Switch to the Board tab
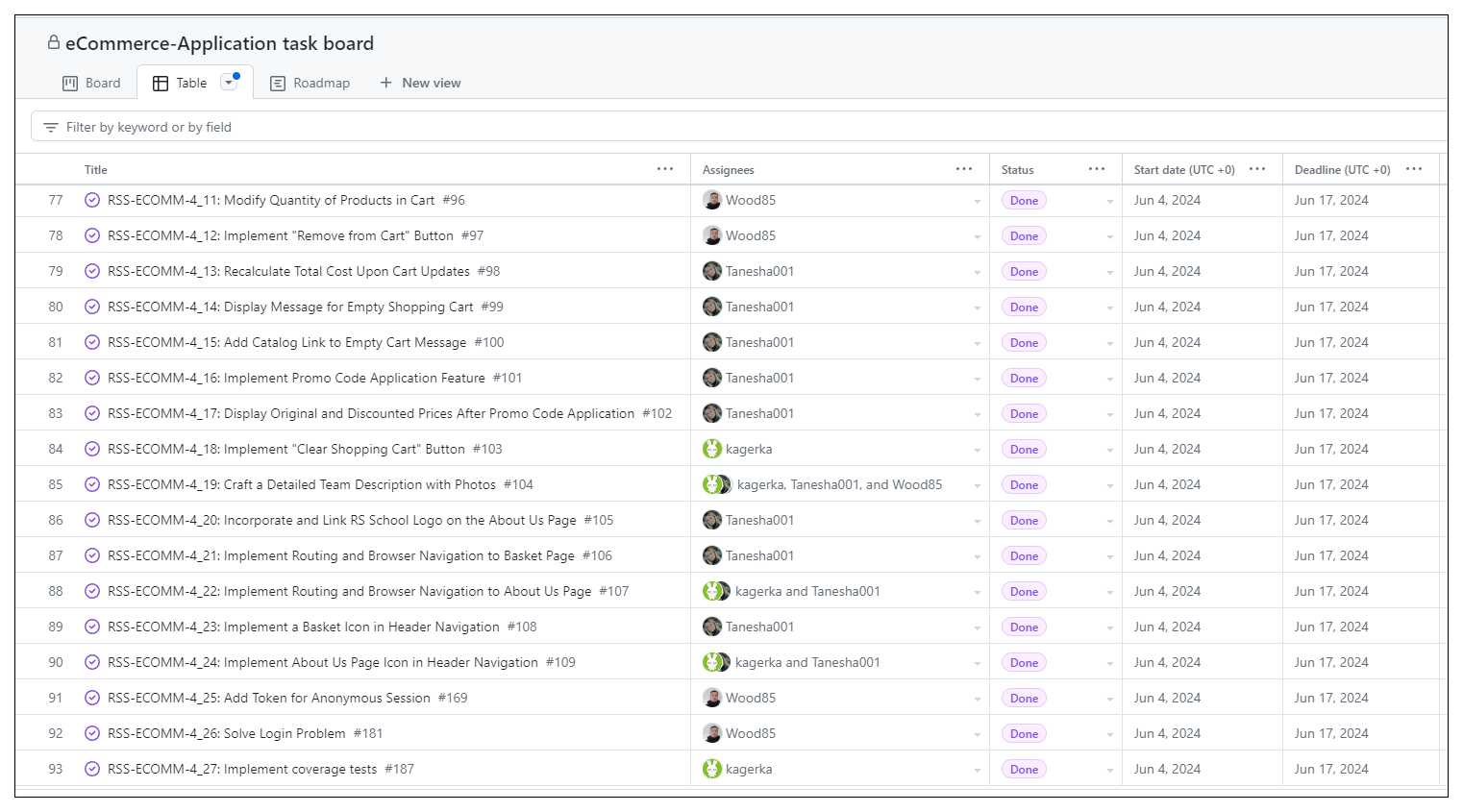 91,84
